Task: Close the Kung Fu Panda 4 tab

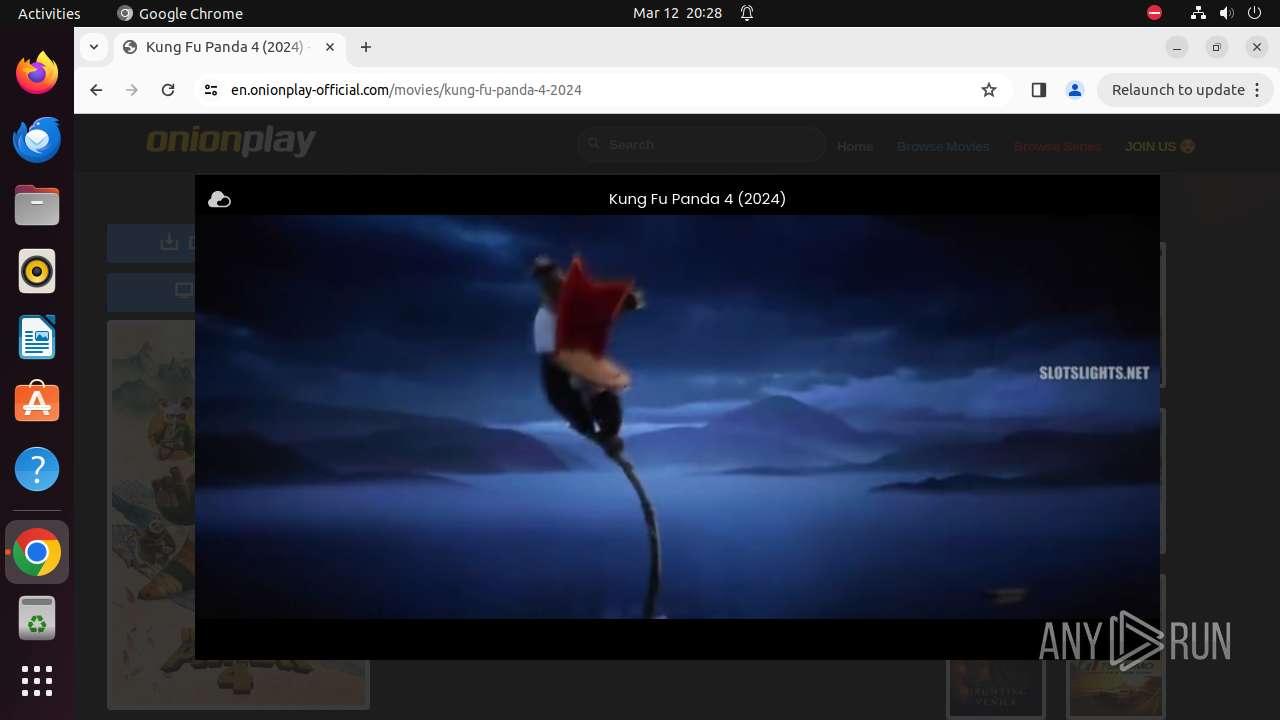Action: click(x=330, y=47)
